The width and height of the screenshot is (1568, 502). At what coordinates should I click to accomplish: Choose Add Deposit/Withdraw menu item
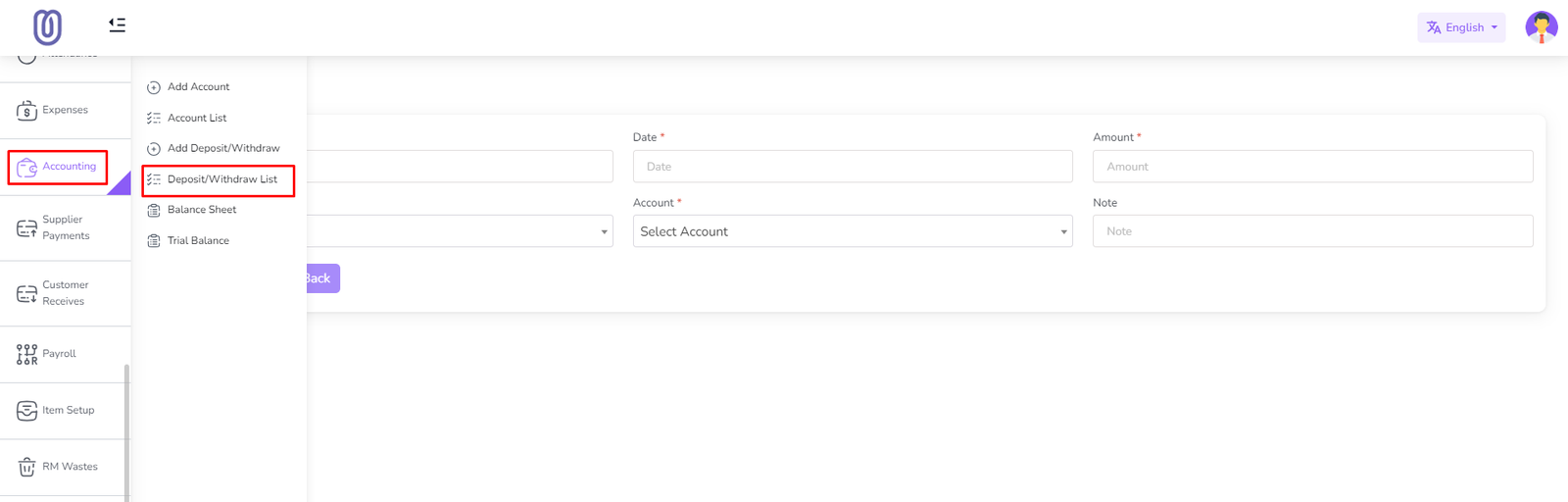click(x=222, y=148)
